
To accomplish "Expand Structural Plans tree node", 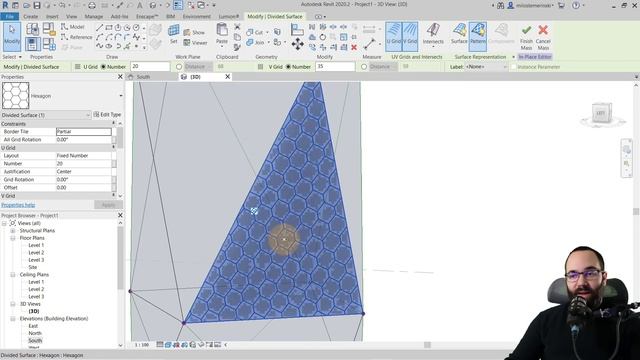I will (13, 231).
